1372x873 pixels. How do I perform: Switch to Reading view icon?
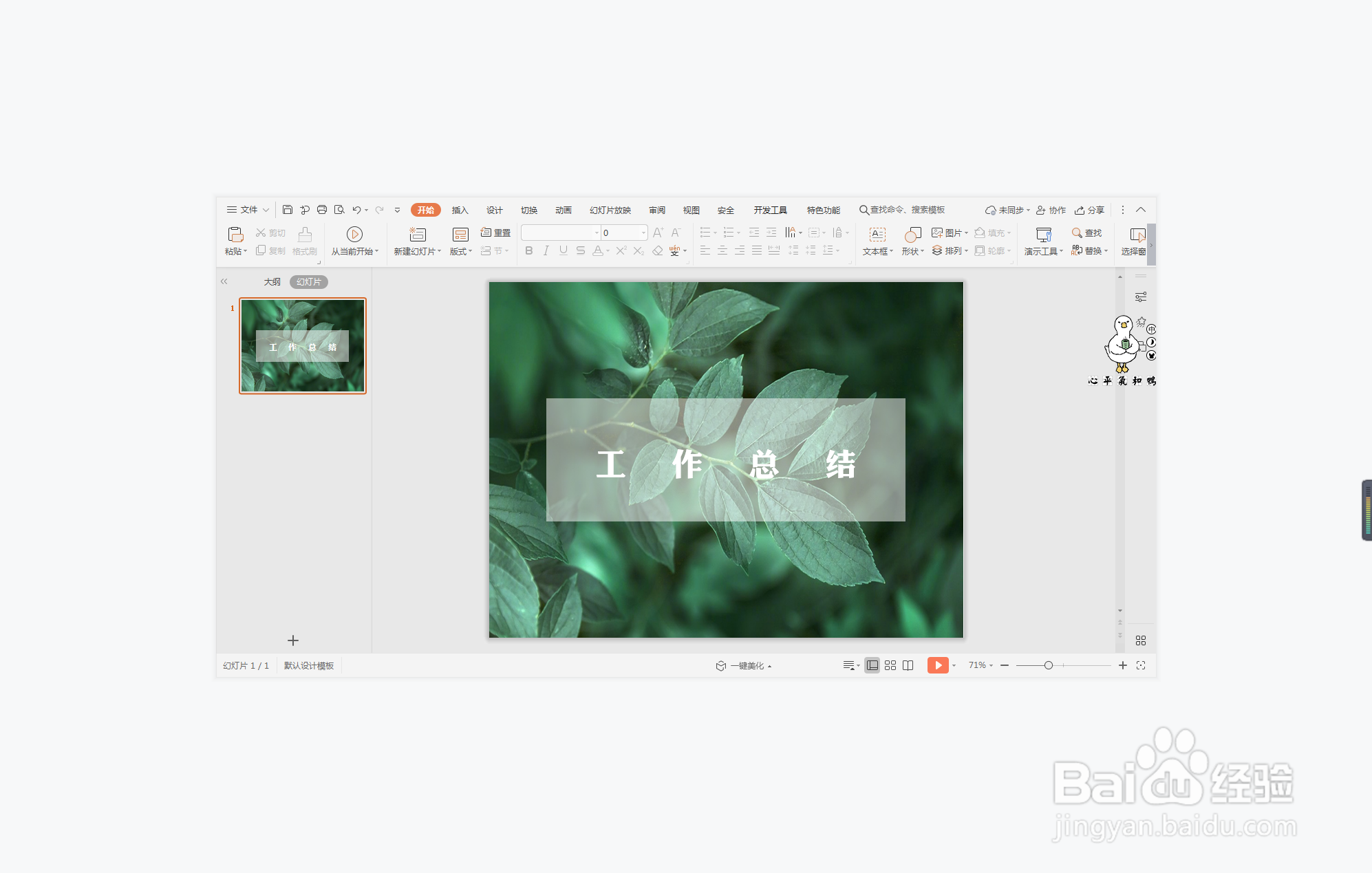point(908,665)
